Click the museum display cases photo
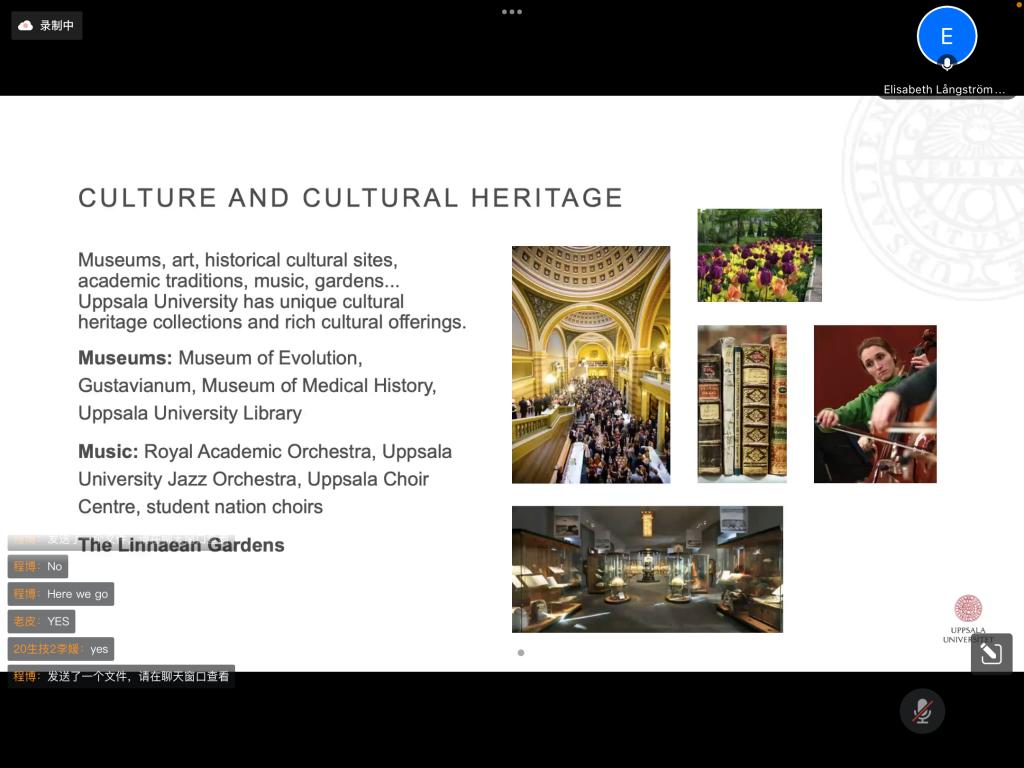 (647, 569)
